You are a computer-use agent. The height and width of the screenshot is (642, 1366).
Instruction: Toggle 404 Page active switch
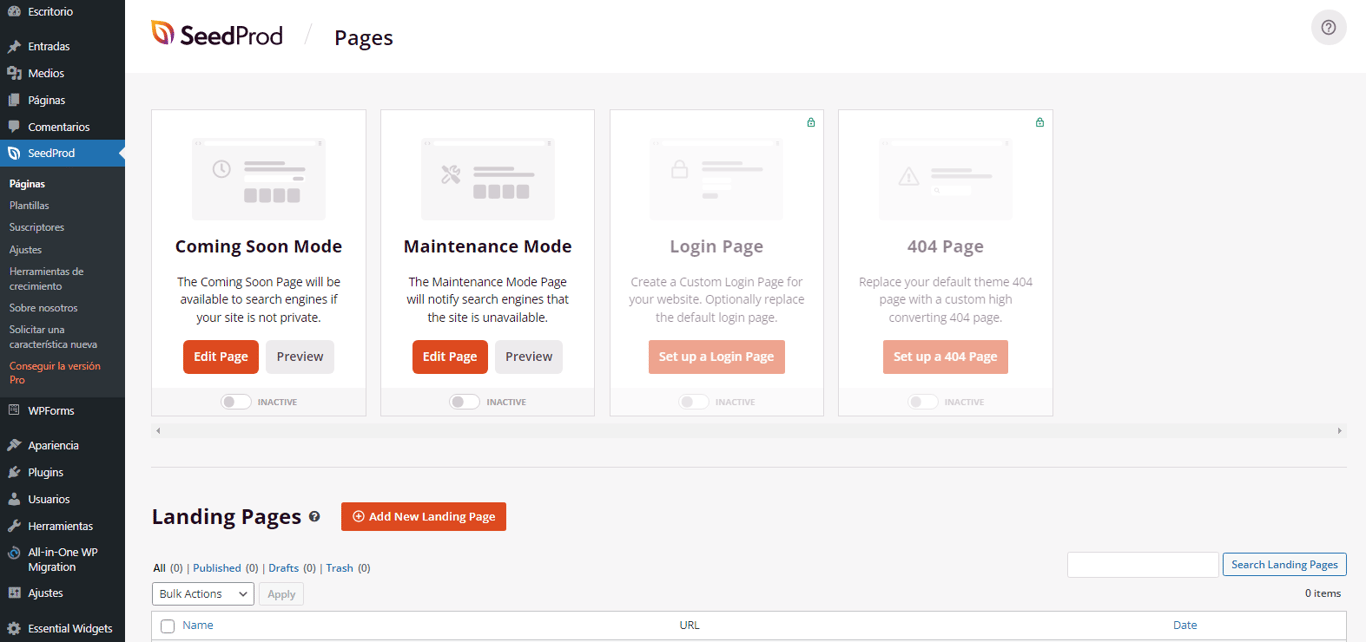[x=923, y=402]
